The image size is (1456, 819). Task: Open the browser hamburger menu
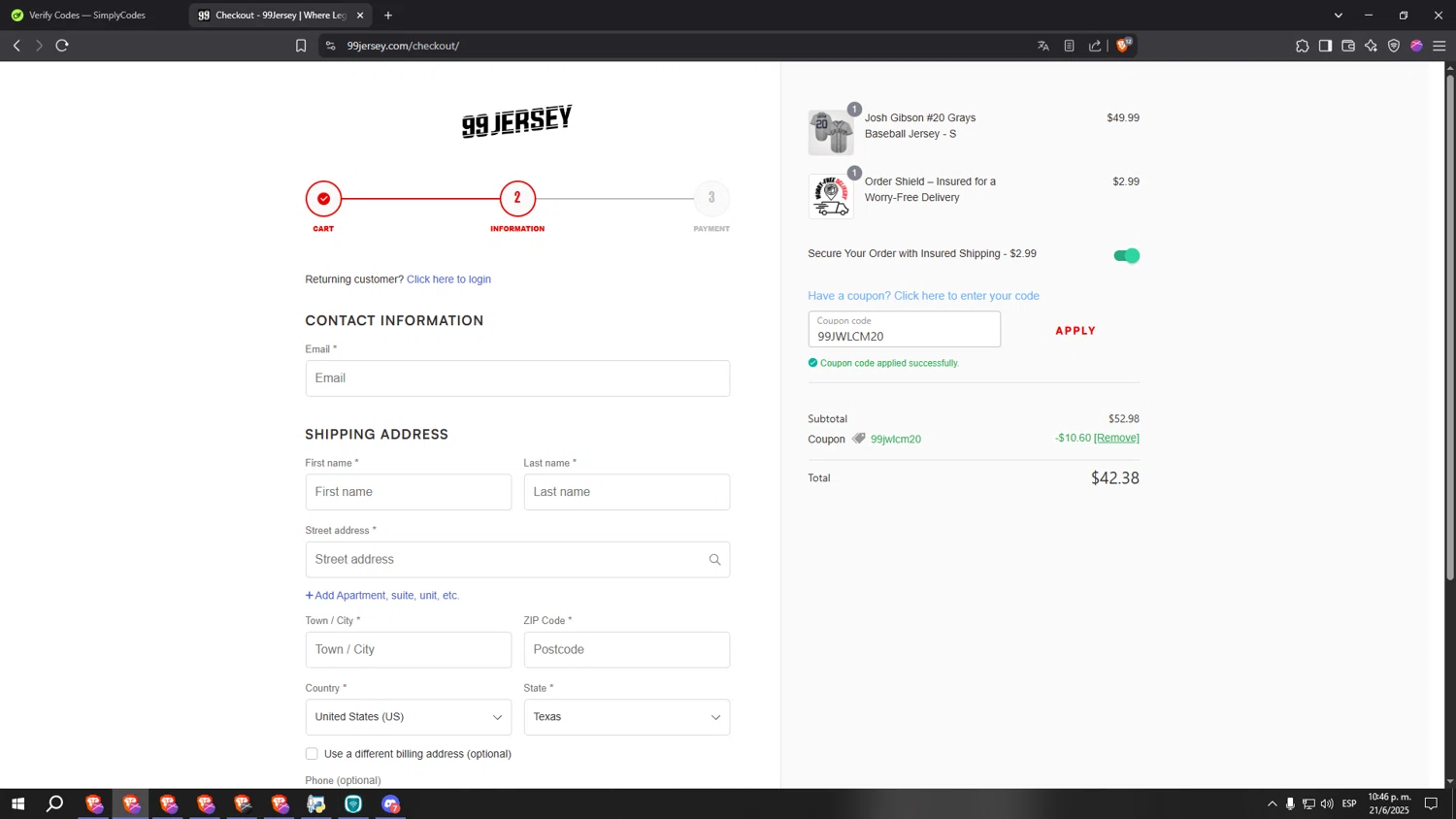tap(1439, 46)
